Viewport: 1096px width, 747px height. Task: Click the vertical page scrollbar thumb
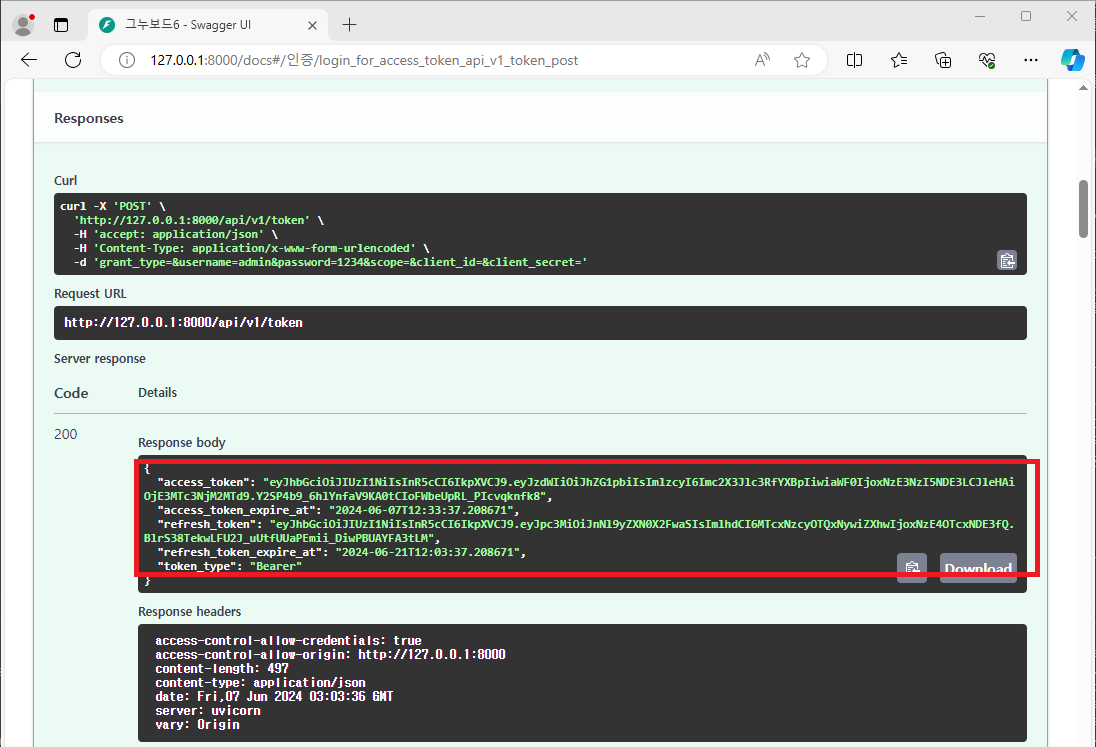coord(1084,208)
